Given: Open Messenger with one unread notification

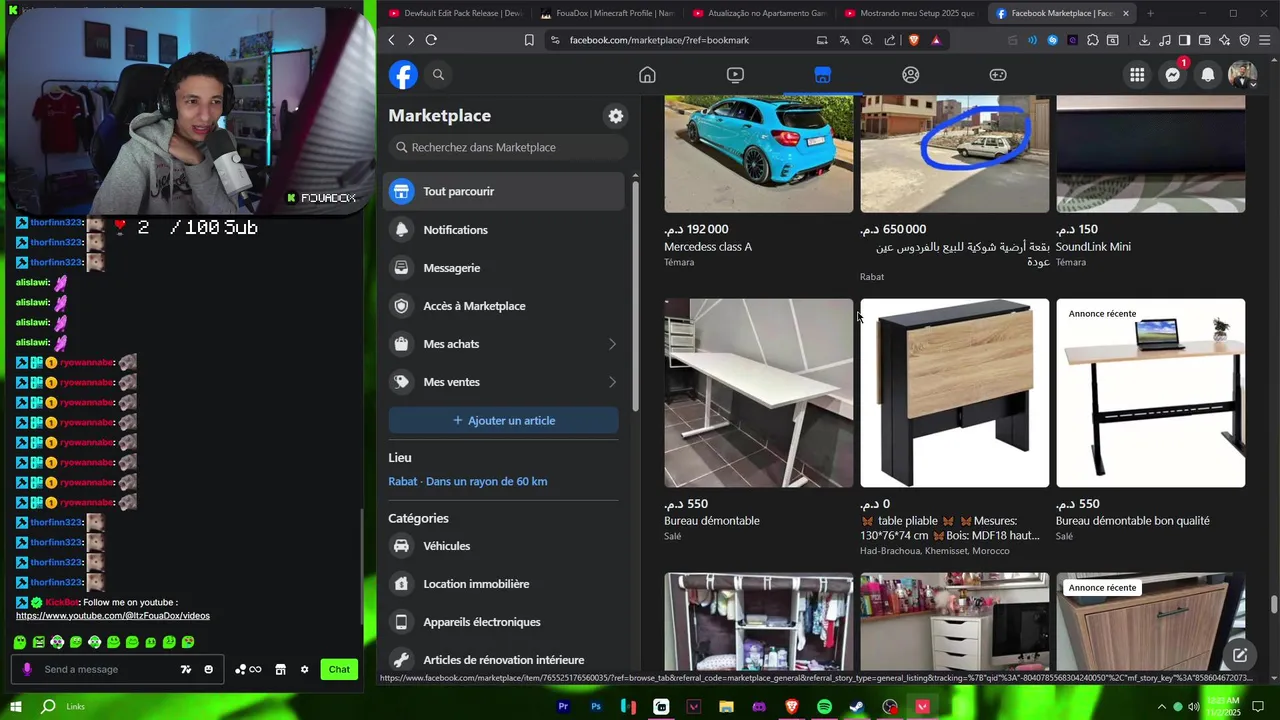Looking at the screenshot, I should click(x=1173, y=75).
